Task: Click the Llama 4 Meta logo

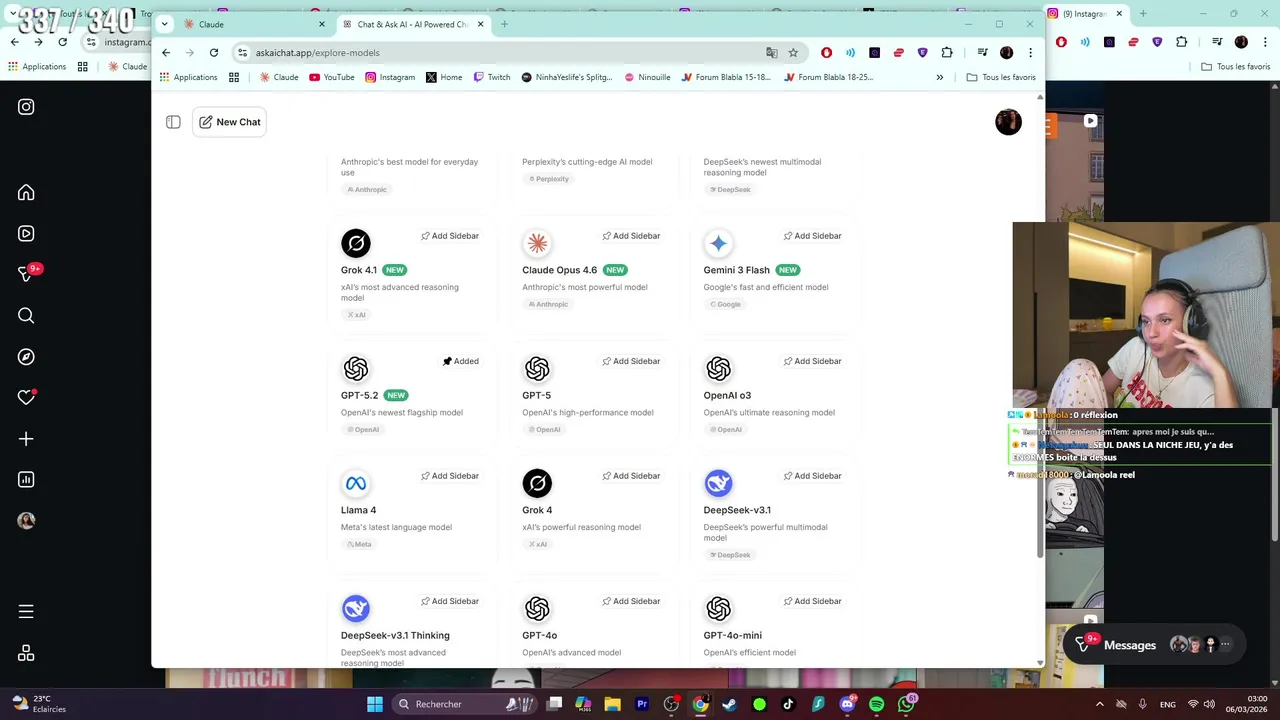Action: pyautogui.click(x=356, y=484)
